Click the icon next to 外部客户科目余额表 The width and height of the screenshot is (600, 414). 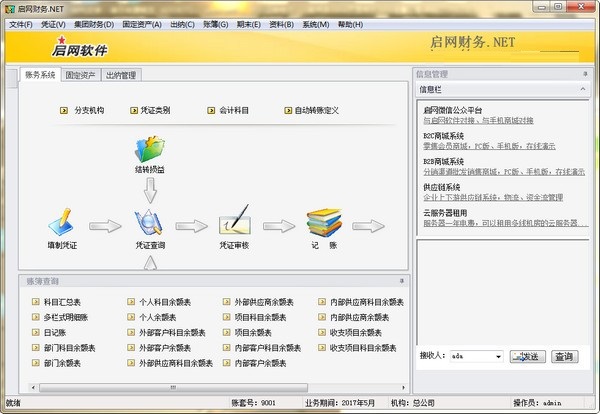tap(131, 333)
